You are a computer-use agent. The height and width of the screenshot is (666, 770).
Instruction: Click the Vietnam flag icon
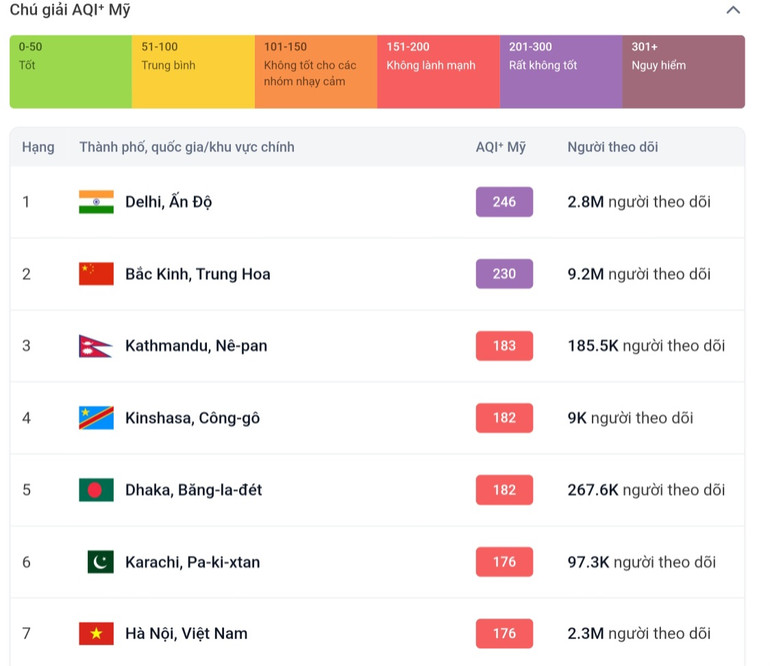[x=96, y=633]
